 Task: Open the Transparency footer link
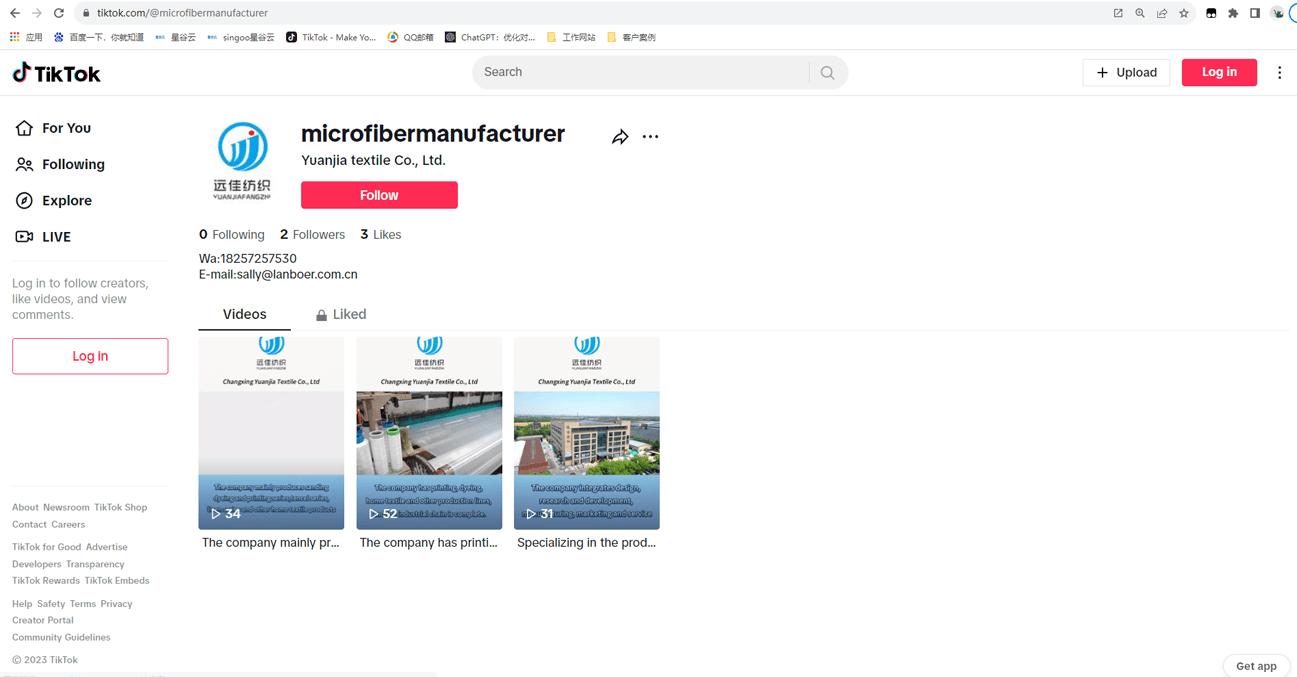(x=95, y=565)
